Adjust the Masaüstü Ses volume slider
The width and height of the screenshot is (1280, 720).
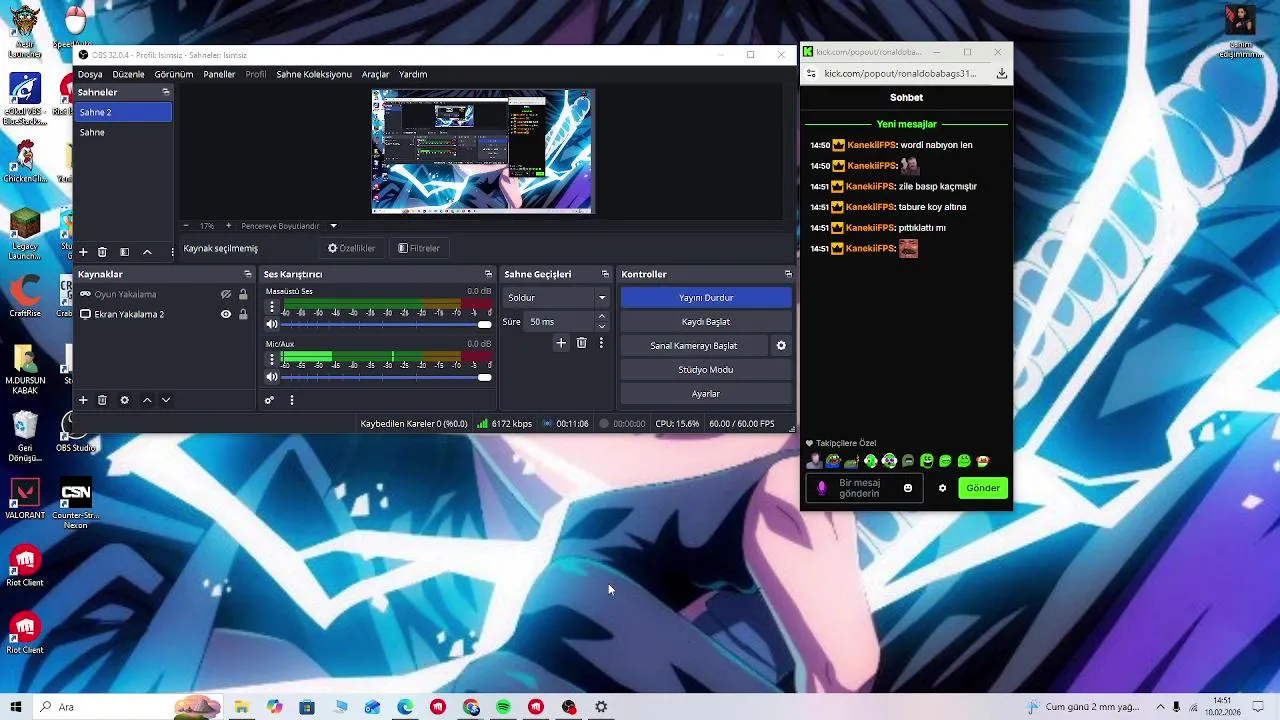point(387,324)
